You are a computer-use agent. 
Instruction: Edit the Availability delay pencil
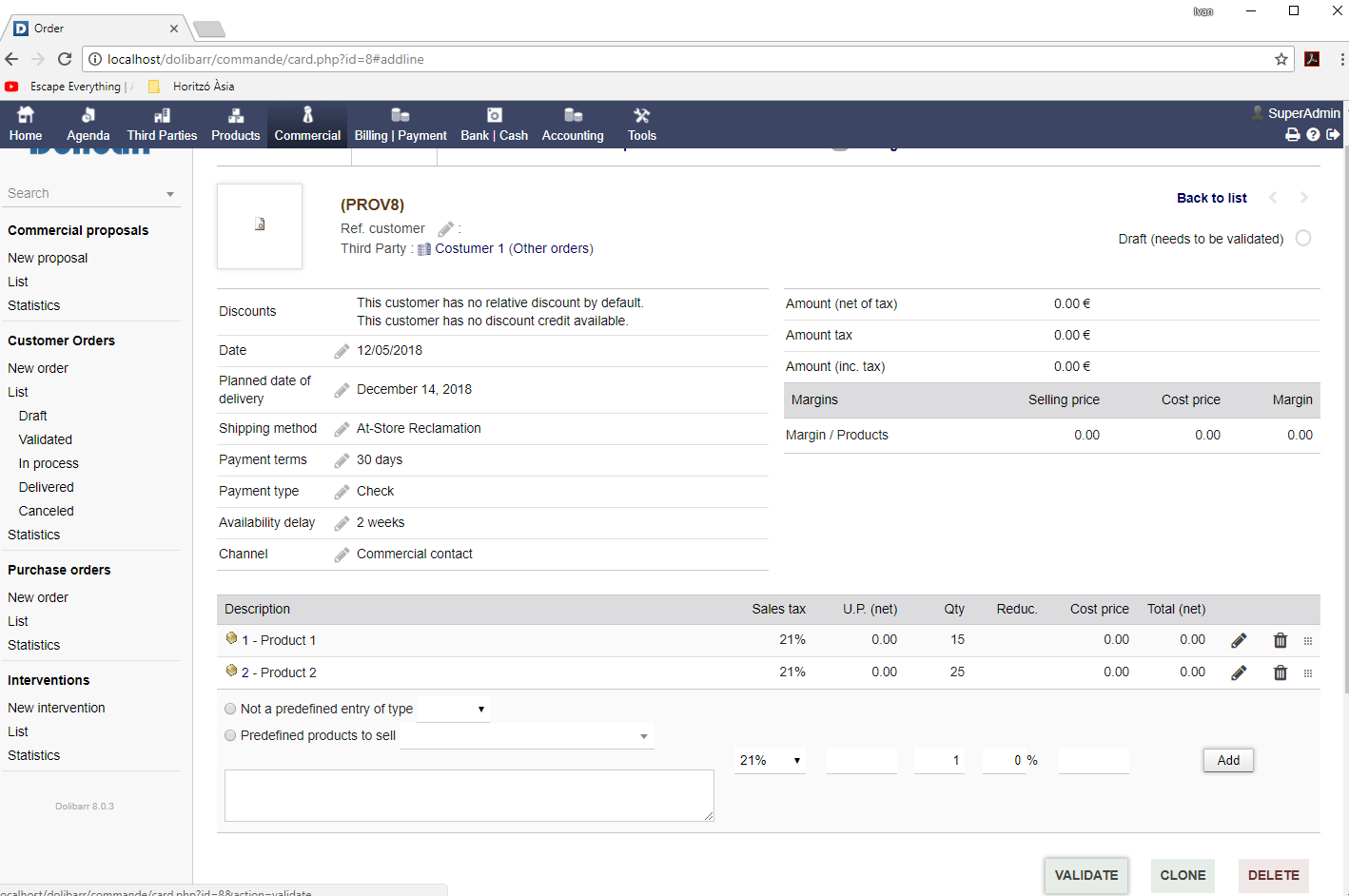pyautogui.click(x=342, y=523)
